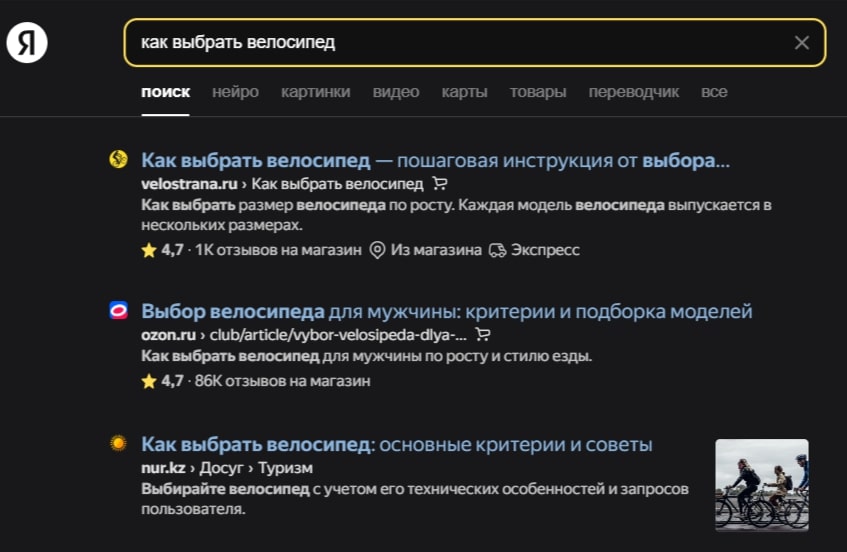Click the Yandex logo icon
Image resolution: width=847 pixels, height=552 pixels.
point(27,43)
